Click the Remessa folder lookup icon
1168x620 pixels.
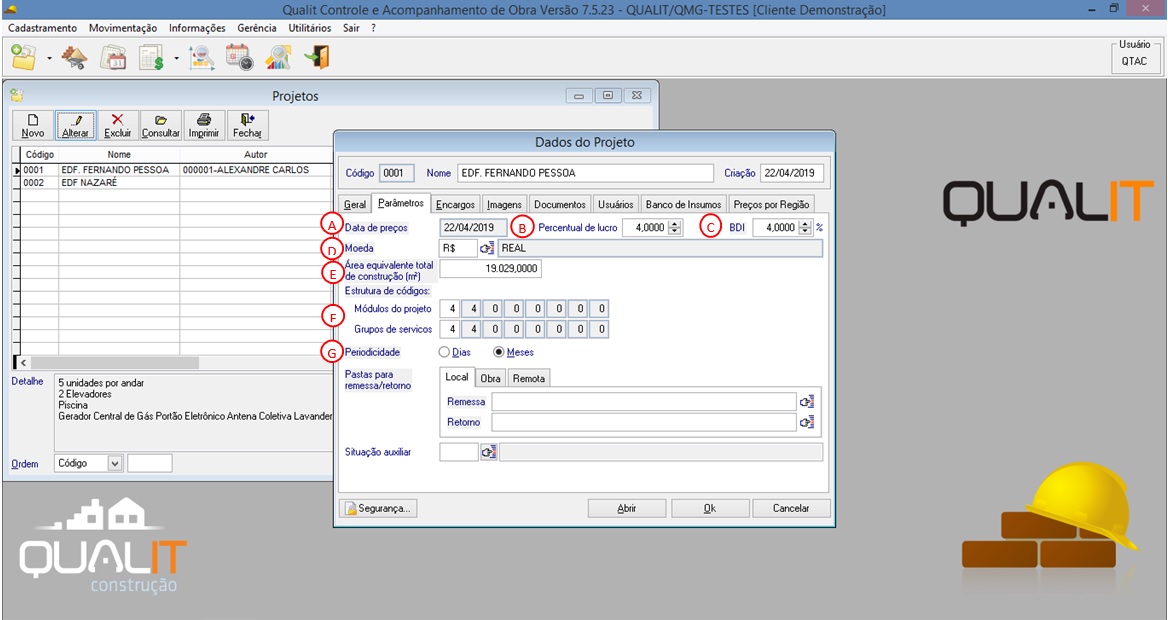pos(807,402)
